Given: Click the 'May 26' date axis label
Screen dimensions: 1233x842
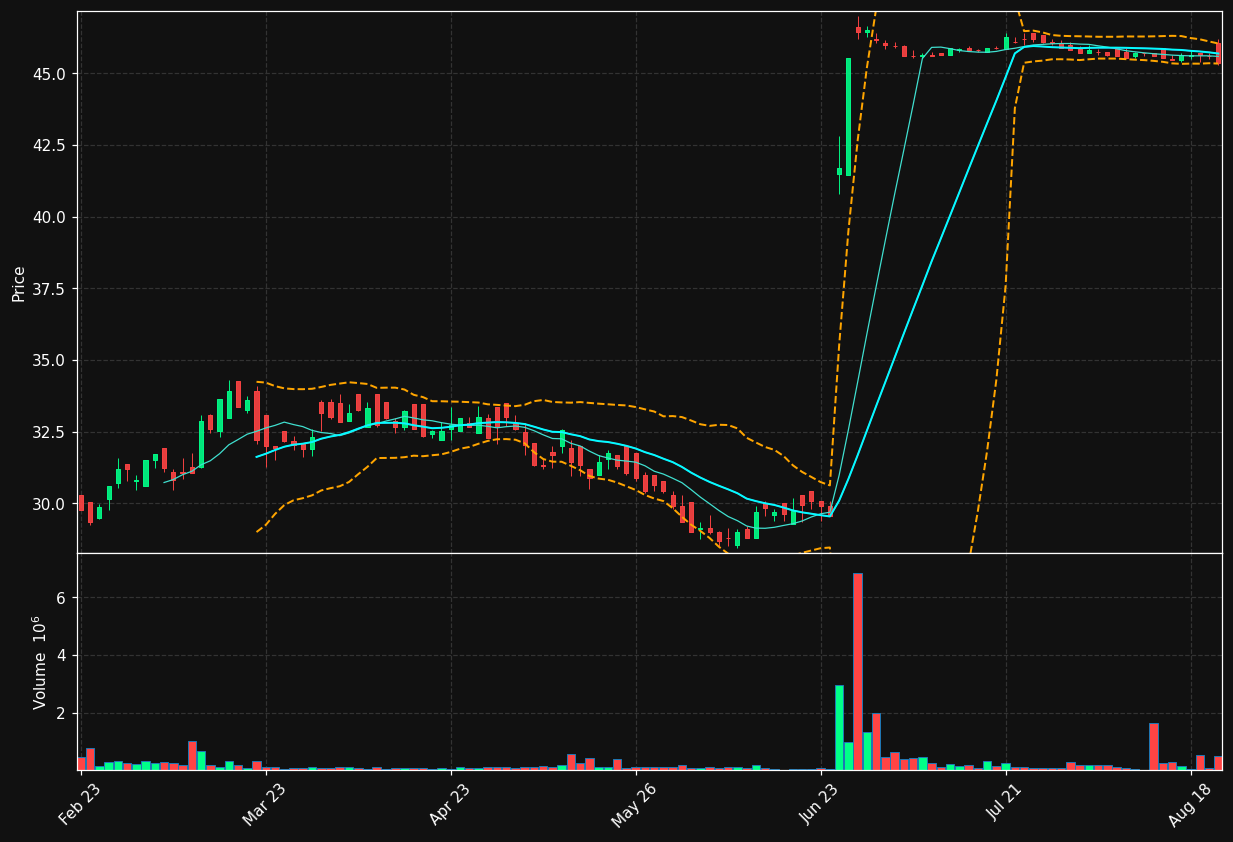Looking at the screenshot, I should (x=634, y=803).
